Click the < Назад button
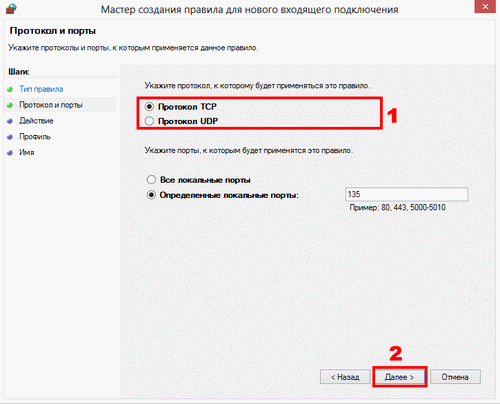The height and width of the screenshot is (404, 500). 345,377
